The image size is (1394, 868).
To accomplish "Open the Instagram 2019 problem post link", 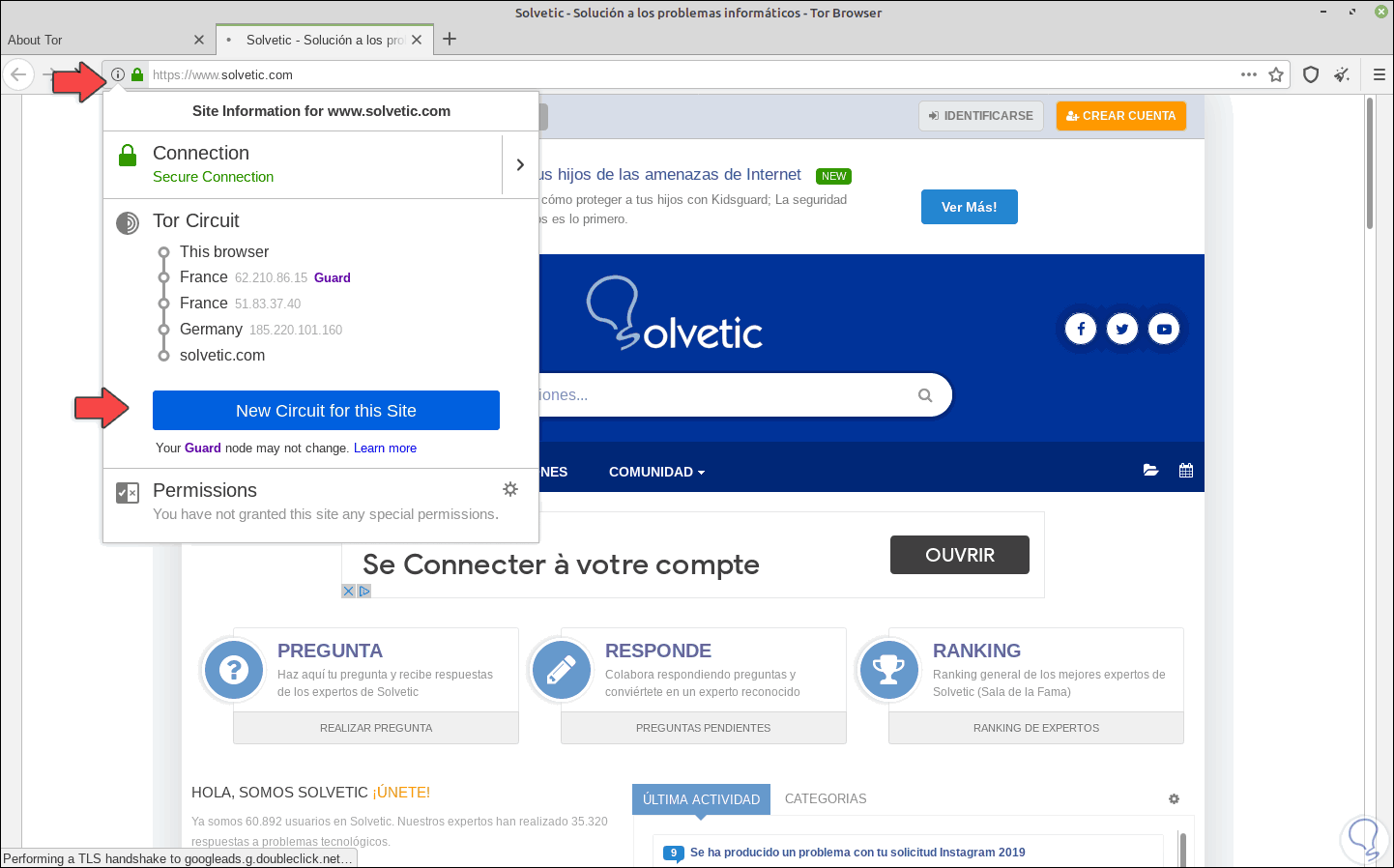I will tap(857, 853).
